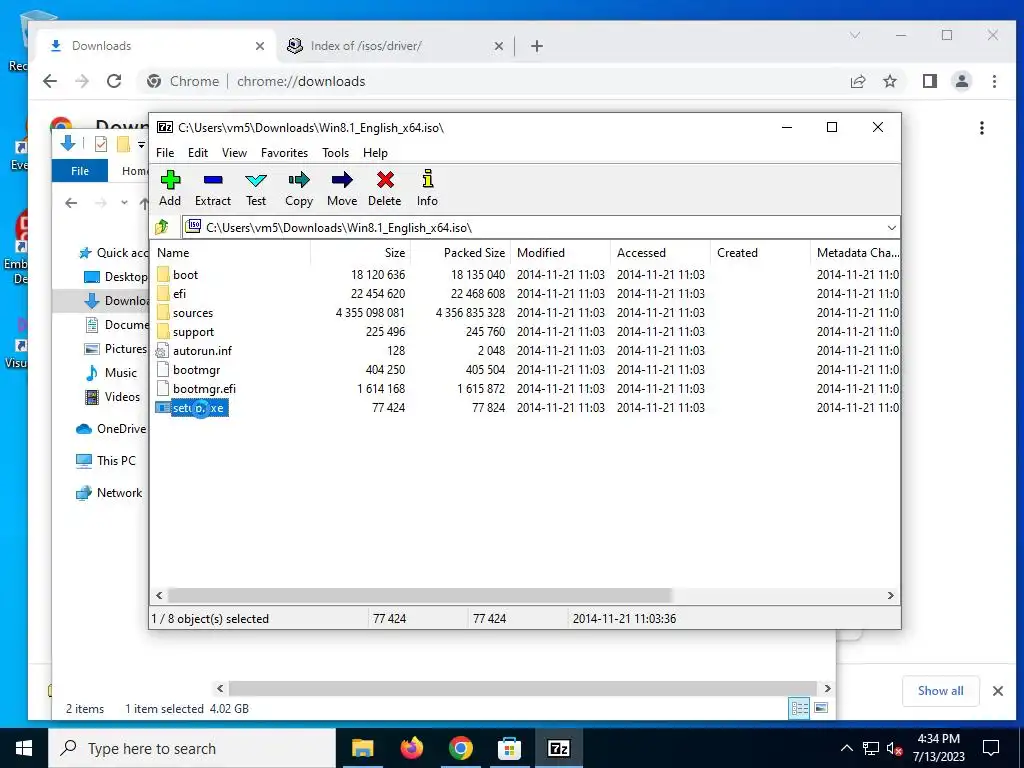Open the Windows Start menu
Viewport: 1024px width, 768px height.
coord(24,748)
